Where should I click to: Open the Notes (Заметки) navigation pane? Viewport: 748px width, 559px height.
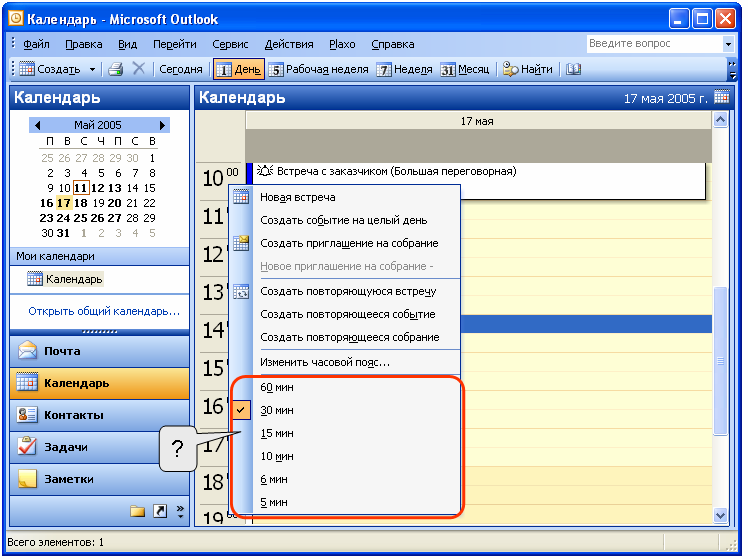(99, 479)
